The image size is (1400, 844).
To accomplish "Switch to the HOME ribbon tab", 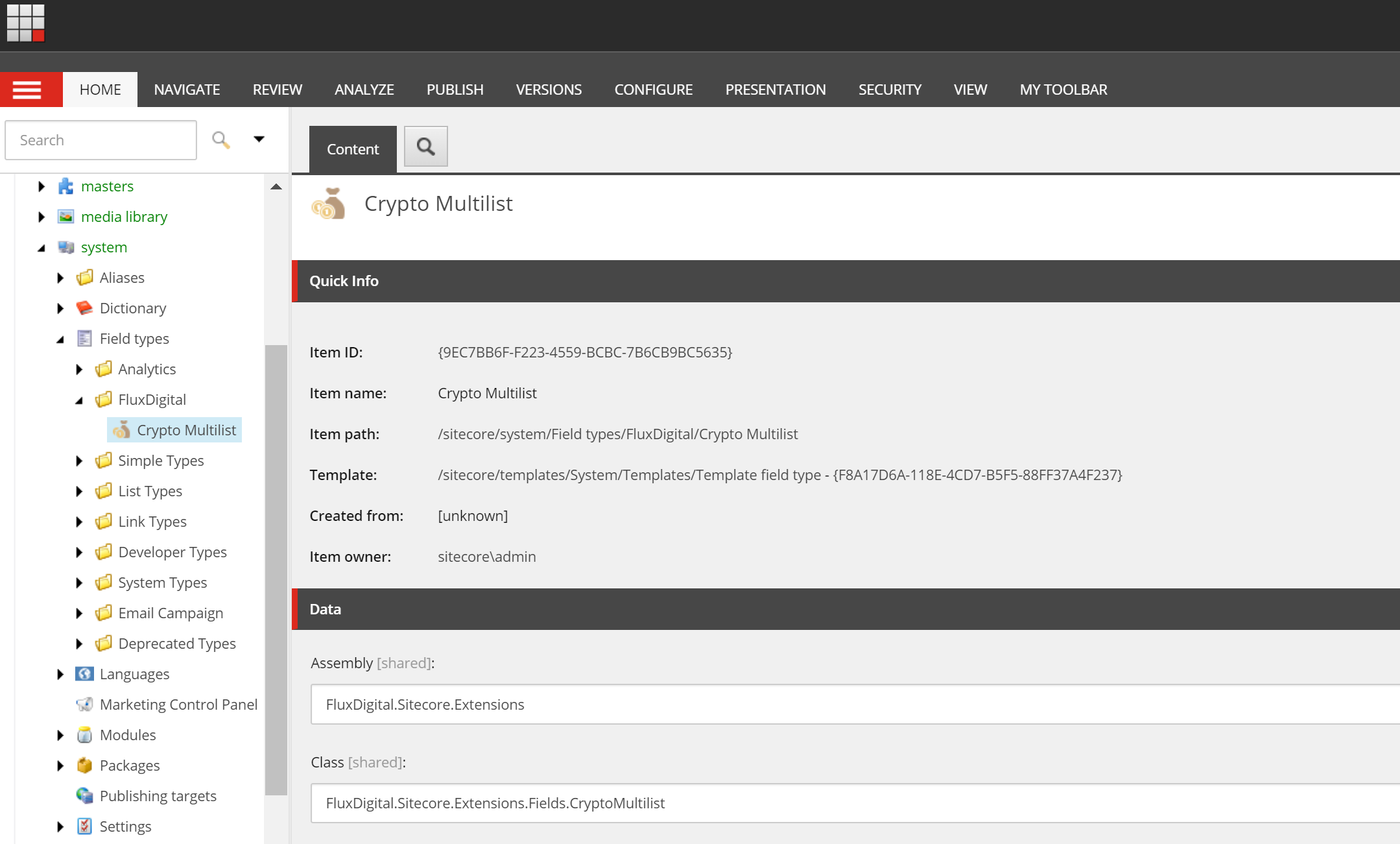I will tap(100, 90).
